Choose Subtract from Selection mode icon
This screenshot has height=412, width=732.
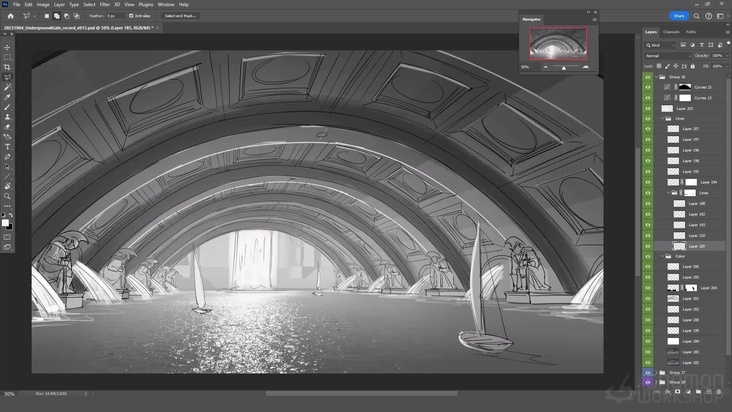(66, 16)
